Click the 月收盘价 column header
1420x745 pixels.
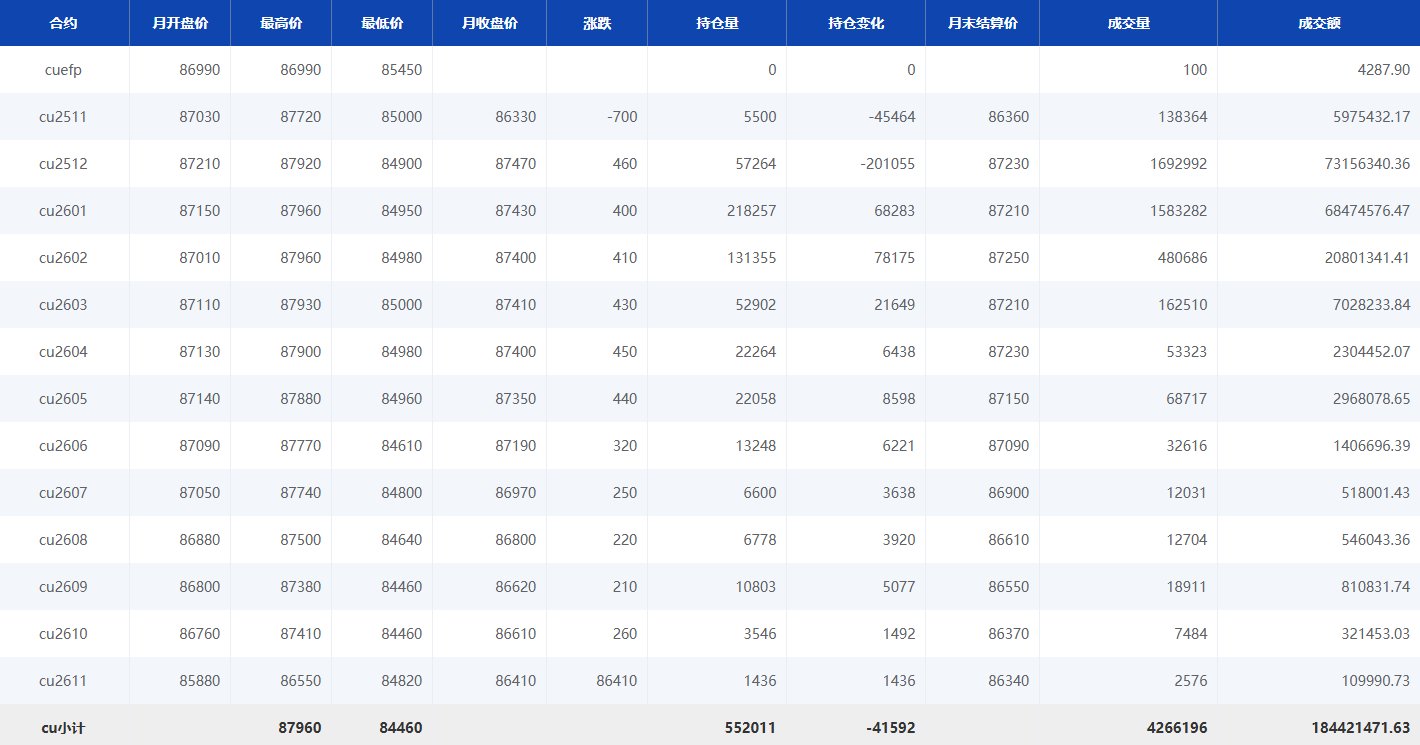coord(489,23)
